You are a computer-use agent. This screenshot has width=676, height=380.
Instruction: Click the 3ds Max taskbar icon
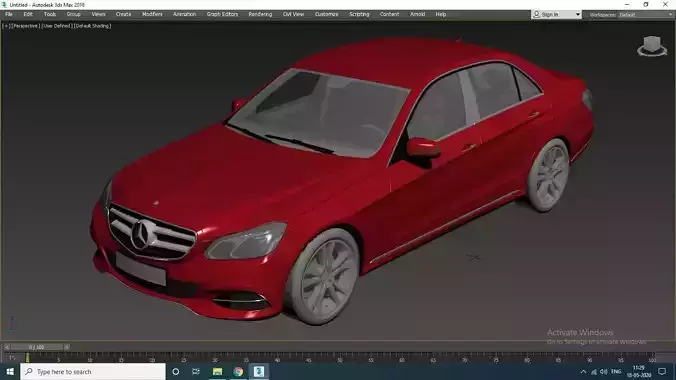259,371
